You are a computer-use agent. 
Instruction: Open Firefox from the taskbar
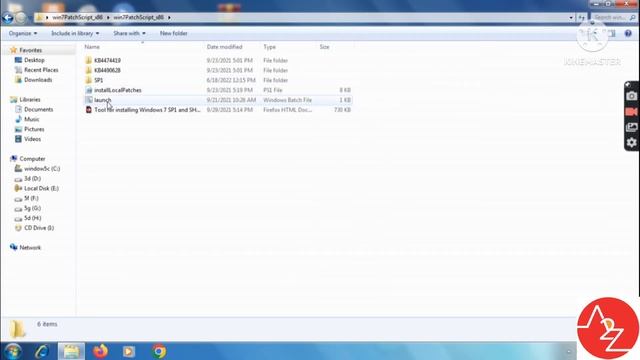(x=100, y=351)
